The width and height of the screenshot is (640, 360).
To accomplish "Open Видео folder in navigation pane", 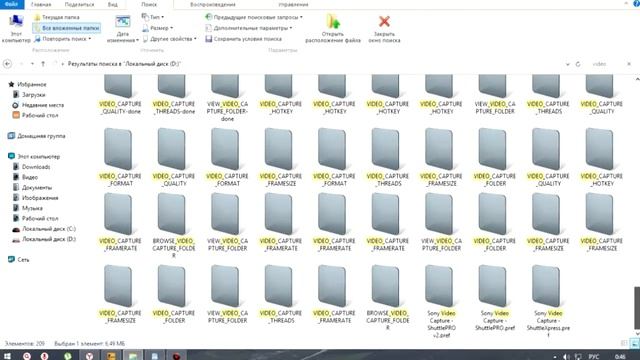I will tap(26, 177).
